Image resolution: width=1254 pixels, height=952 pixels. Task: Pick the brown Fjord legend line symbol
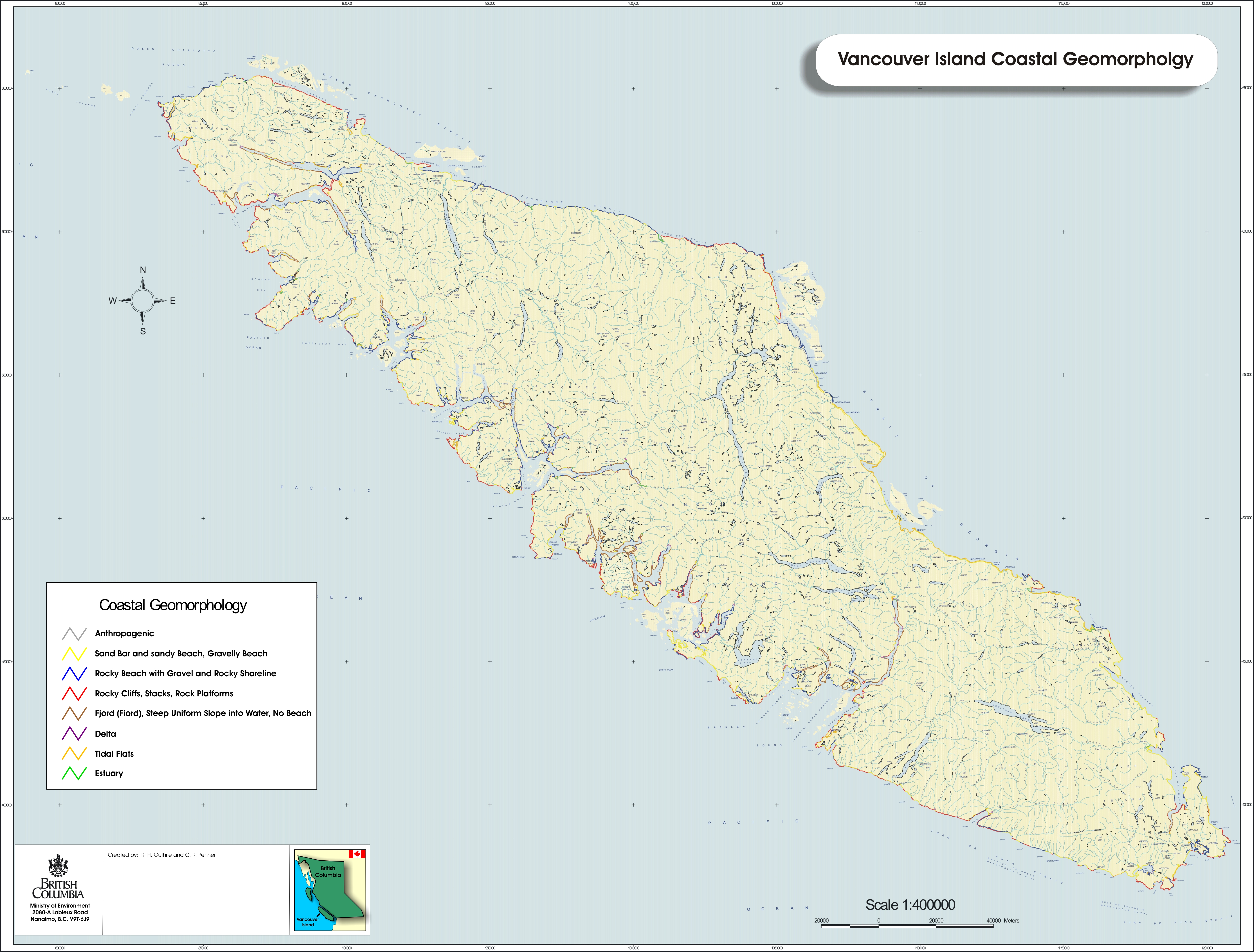click(74, 713)
